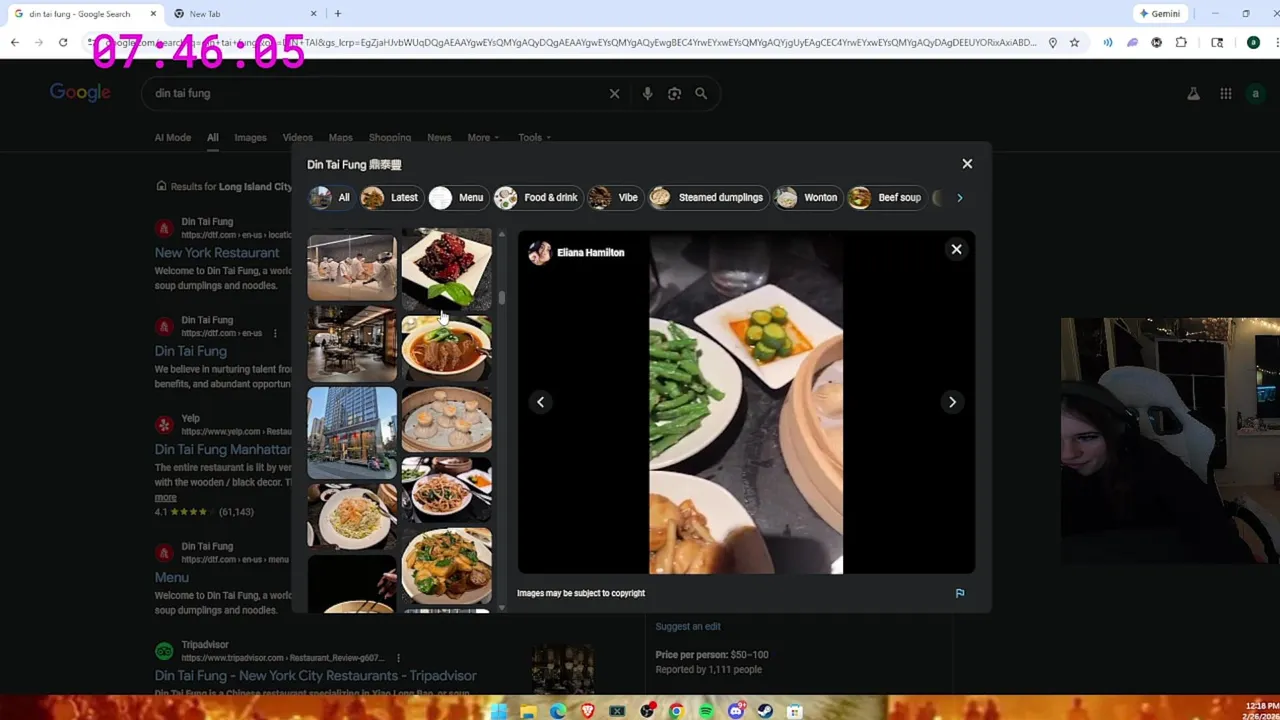1280x720 pixels.
Task: Select the Latest photos filter chip
Action: 391,197
